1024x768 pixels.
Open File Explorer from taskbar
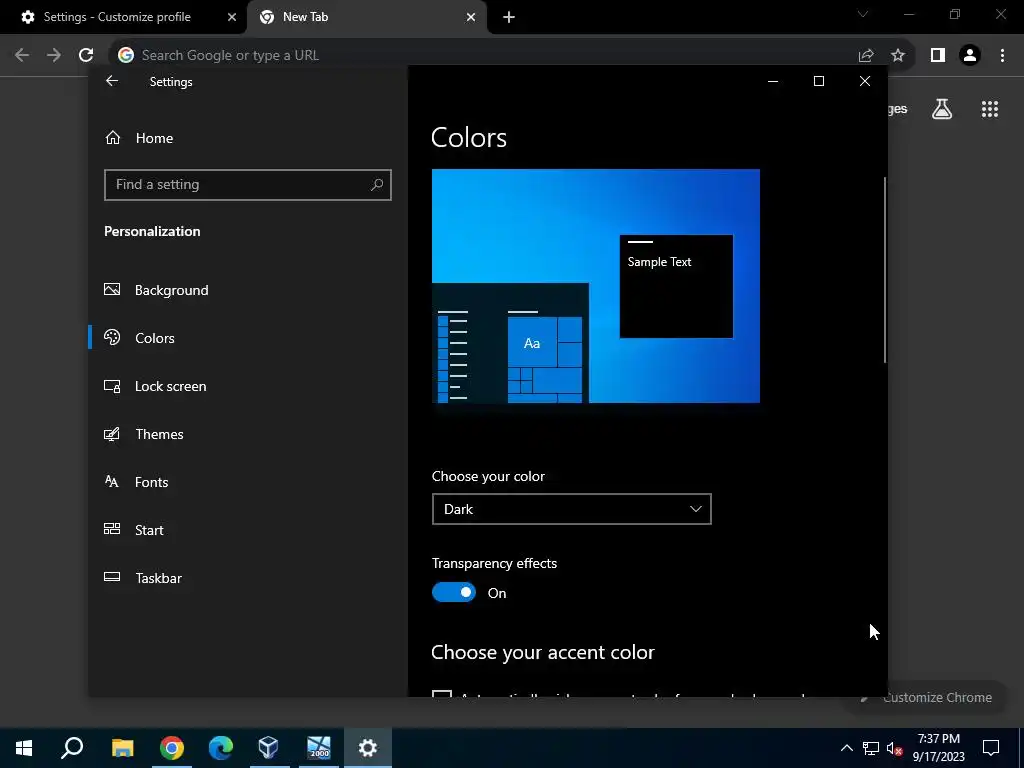point(122,748)
